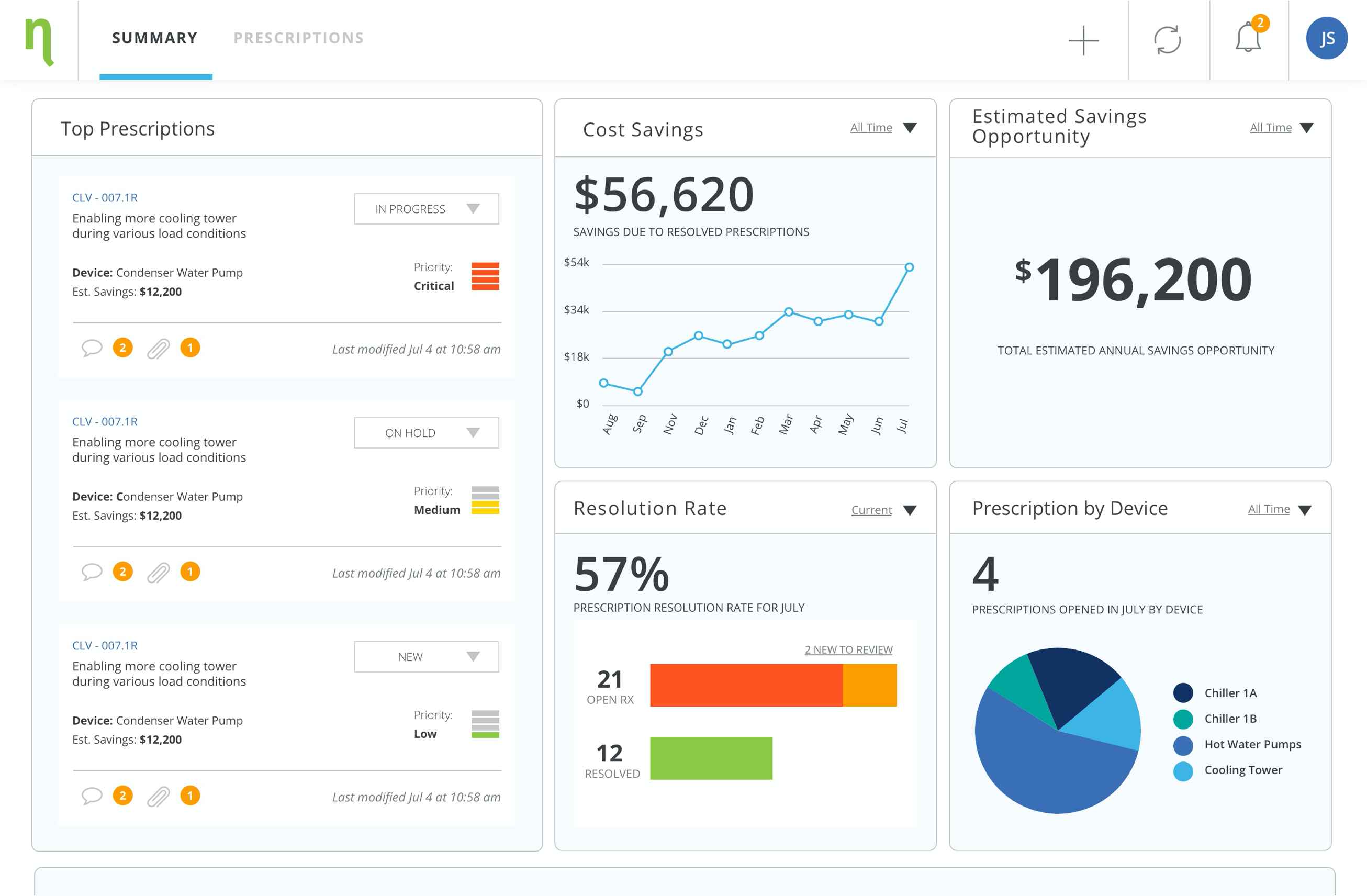Expand the IN PROGRESS status dropdown
The image size is (1367, 896).
(426, 209)
